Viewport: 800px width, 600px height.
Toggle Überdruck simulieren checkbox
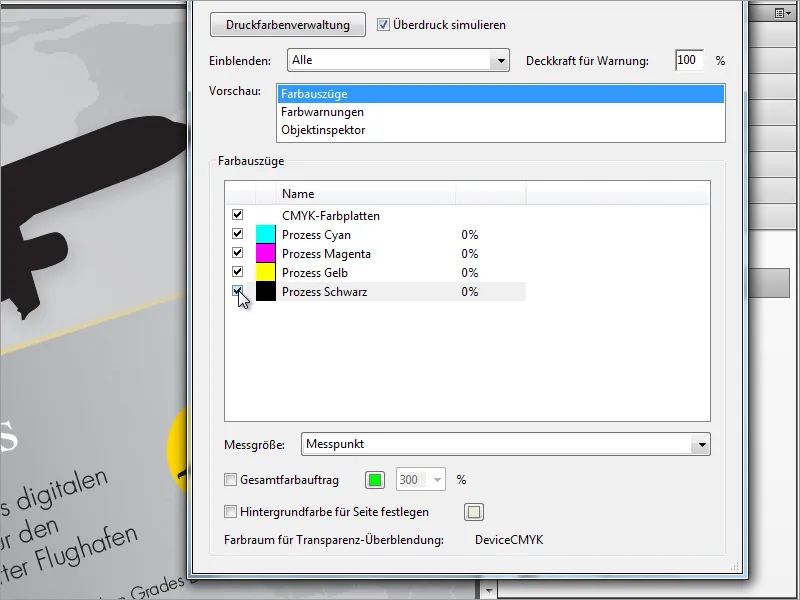[x=383, y=24]
